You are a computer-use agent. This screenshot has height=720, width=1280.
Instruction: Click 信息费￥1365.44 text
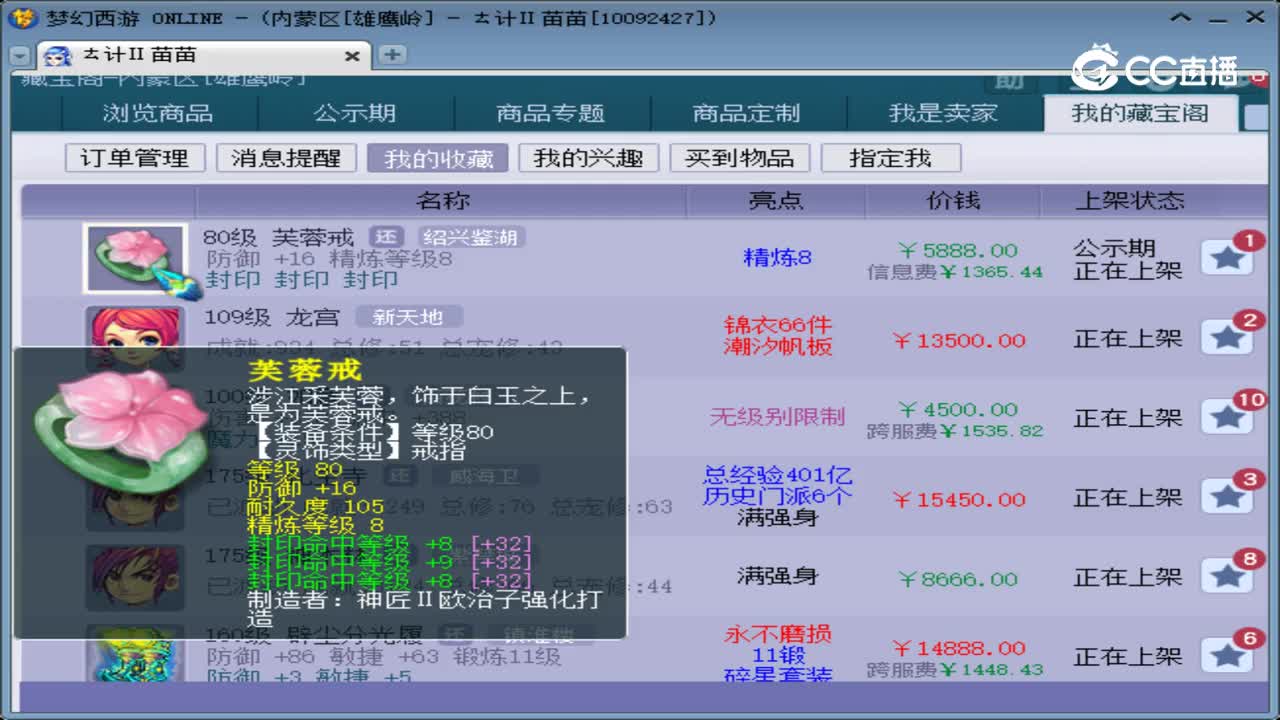[956, 272]
